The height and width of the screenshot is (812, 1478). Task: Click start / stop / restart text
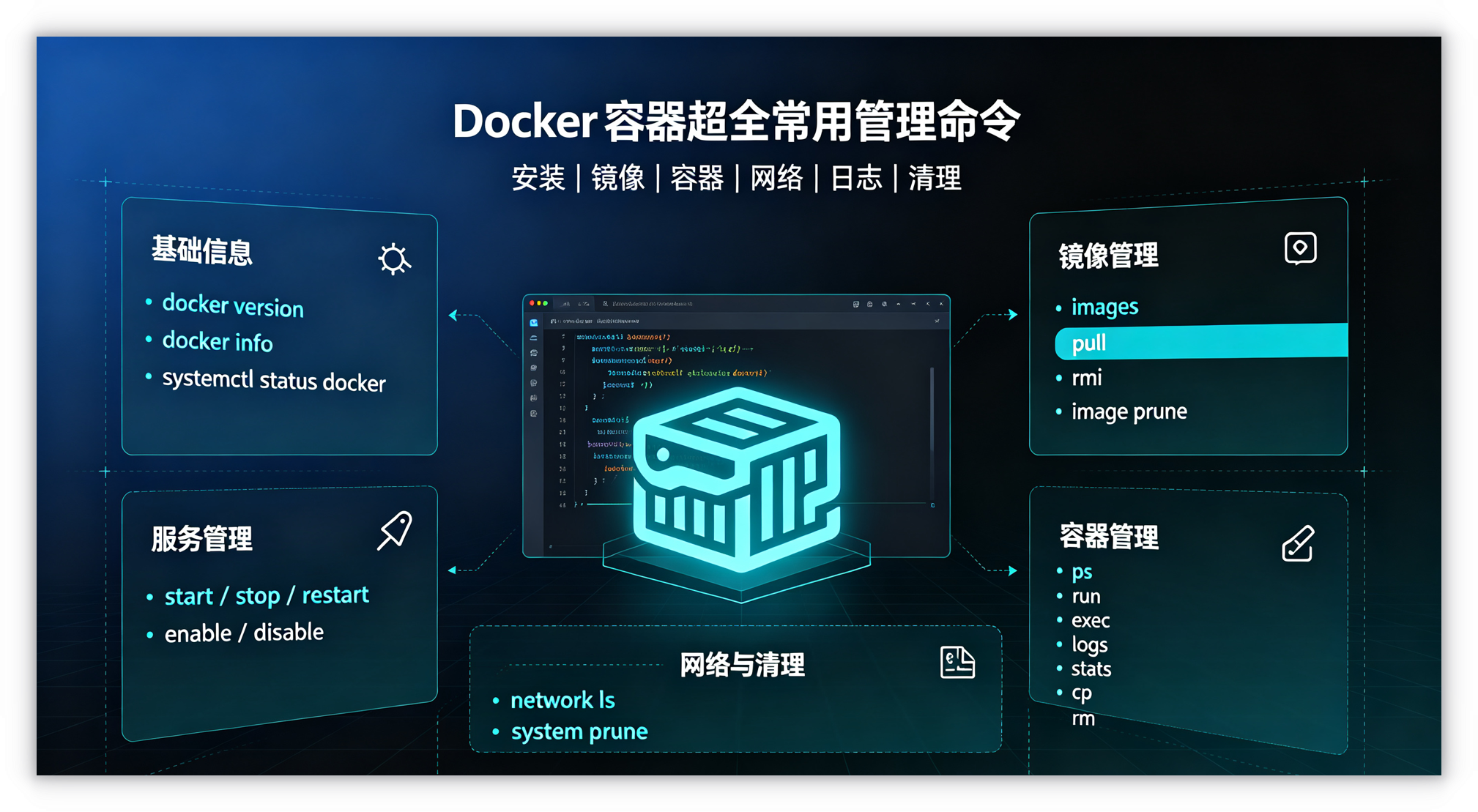coord(267,595)
